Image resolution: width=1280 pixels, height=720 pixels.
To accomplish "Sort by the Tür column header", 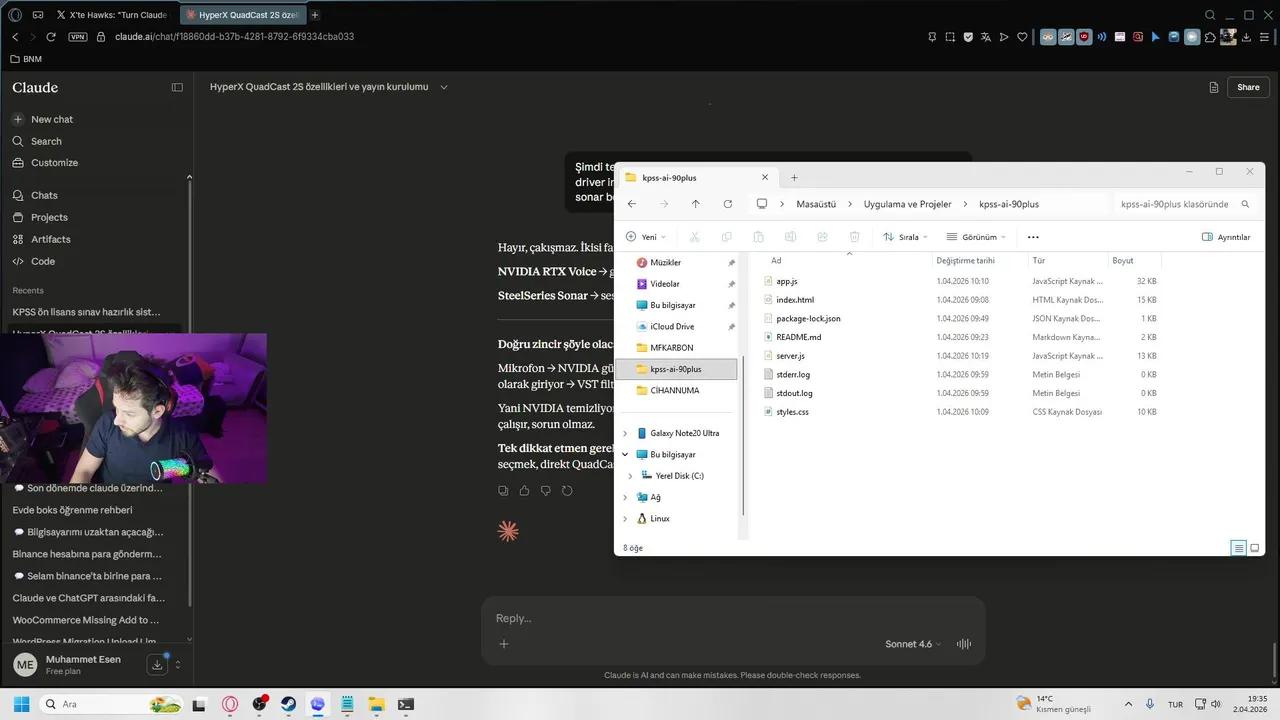I will 1038,260.
